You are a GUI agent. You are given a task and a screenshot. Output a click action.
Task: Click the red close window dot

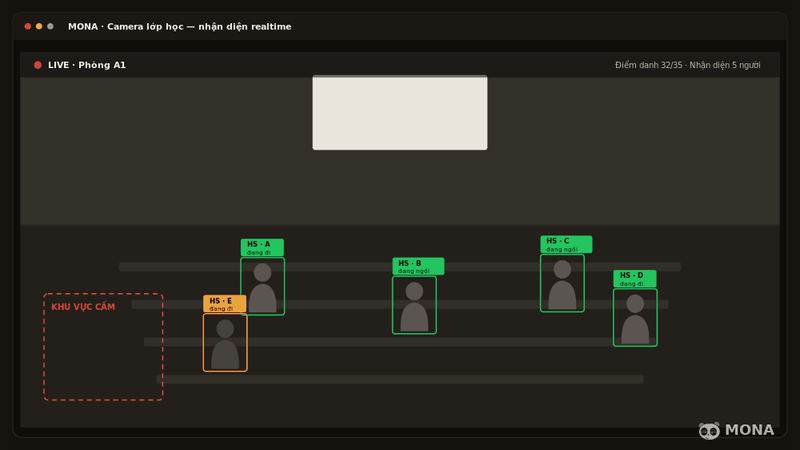point(28,26)
